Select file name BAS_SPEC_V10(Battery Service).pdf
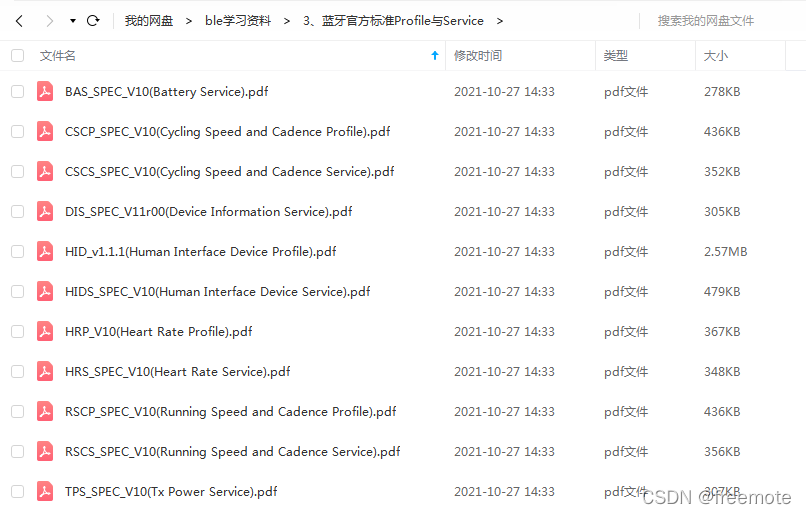The image size is (806, 514). click(167, 92)
